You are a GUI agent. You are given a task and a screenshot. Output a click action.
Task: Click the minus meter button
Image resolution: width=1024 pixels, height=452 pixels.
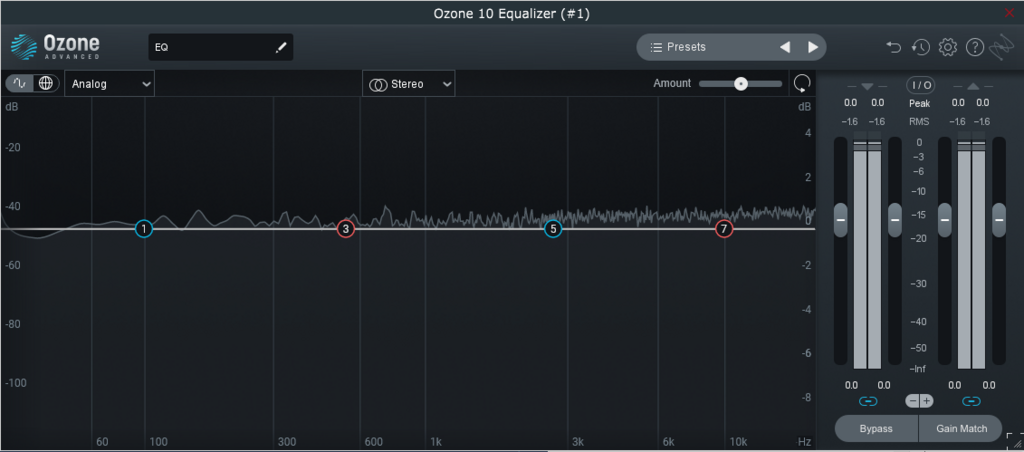(x=913, y=401)
